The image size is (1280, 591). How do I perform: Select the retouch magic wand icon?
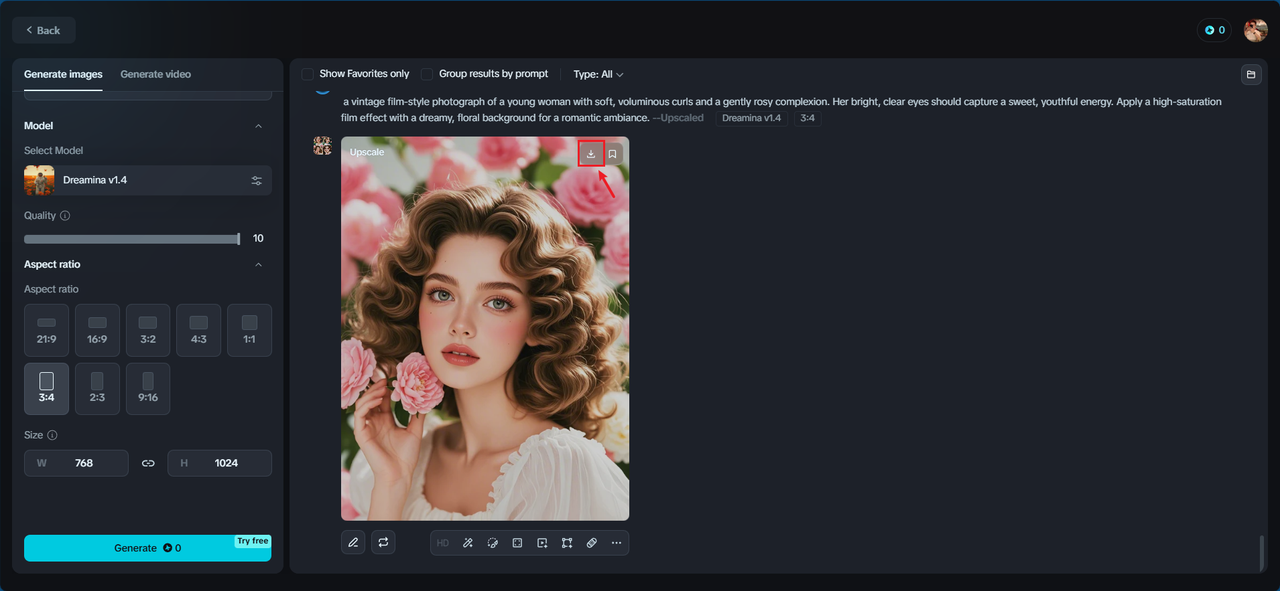(x=468, y=543)
